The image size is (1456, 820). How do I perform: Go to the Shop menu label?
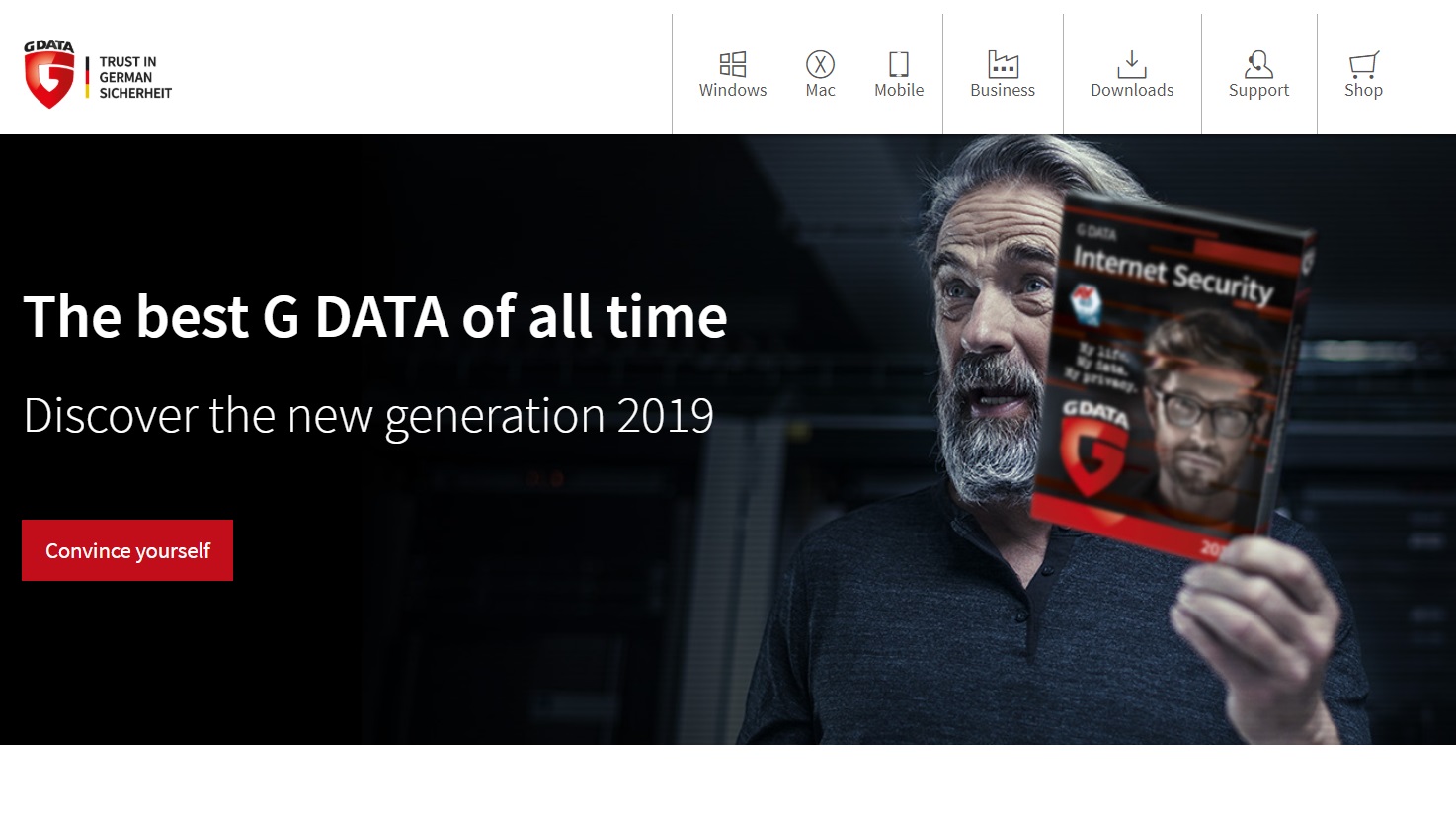click(x=1363, y=90)
